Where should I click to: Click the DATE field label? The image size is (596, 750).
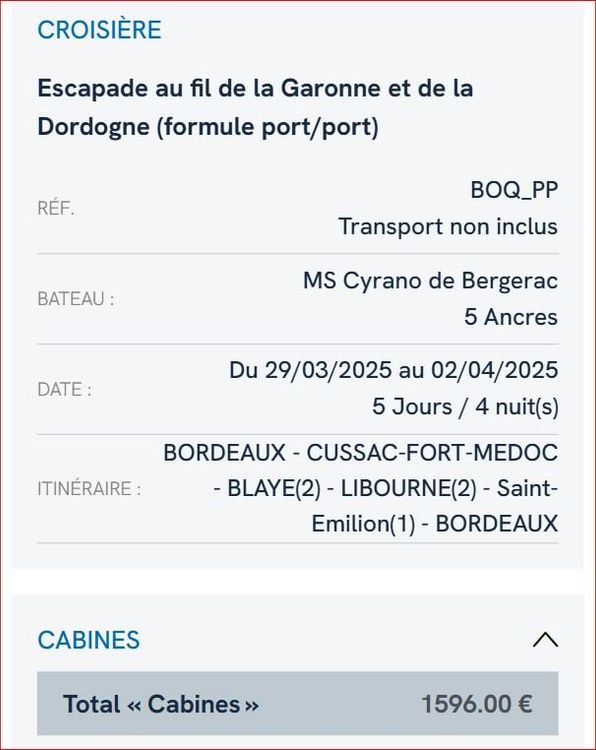65,389
